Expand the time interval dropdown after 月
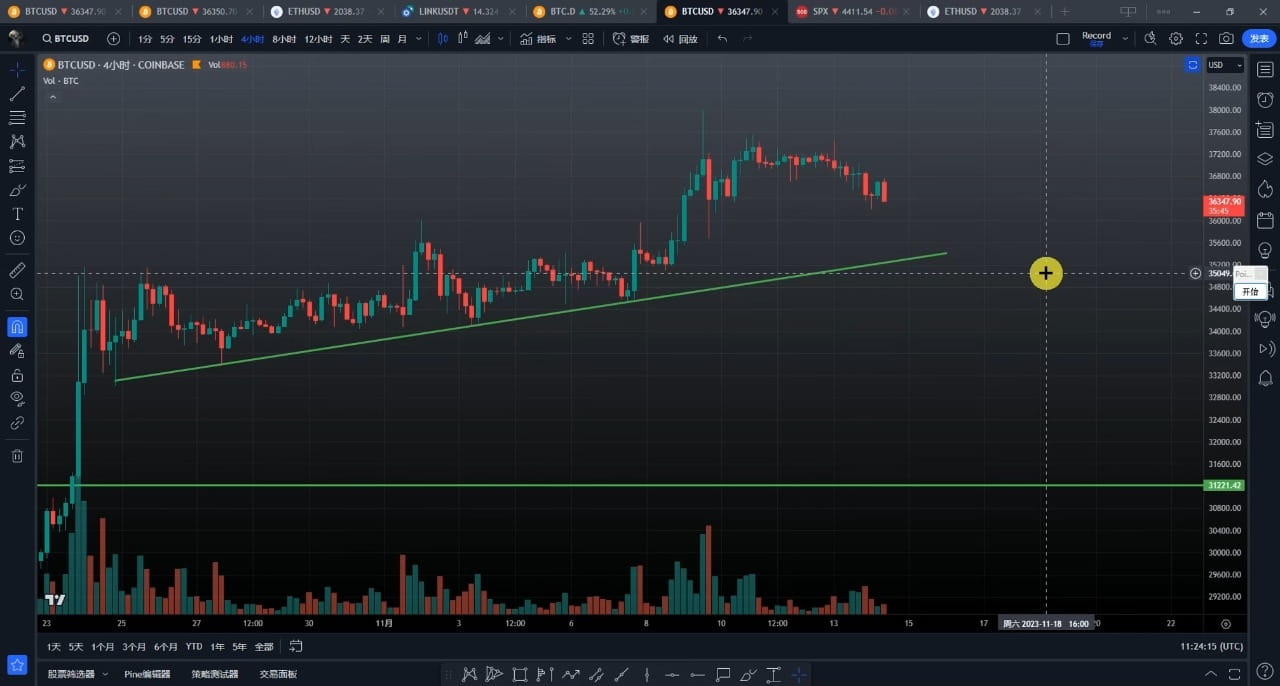 [x=418, y=38]
